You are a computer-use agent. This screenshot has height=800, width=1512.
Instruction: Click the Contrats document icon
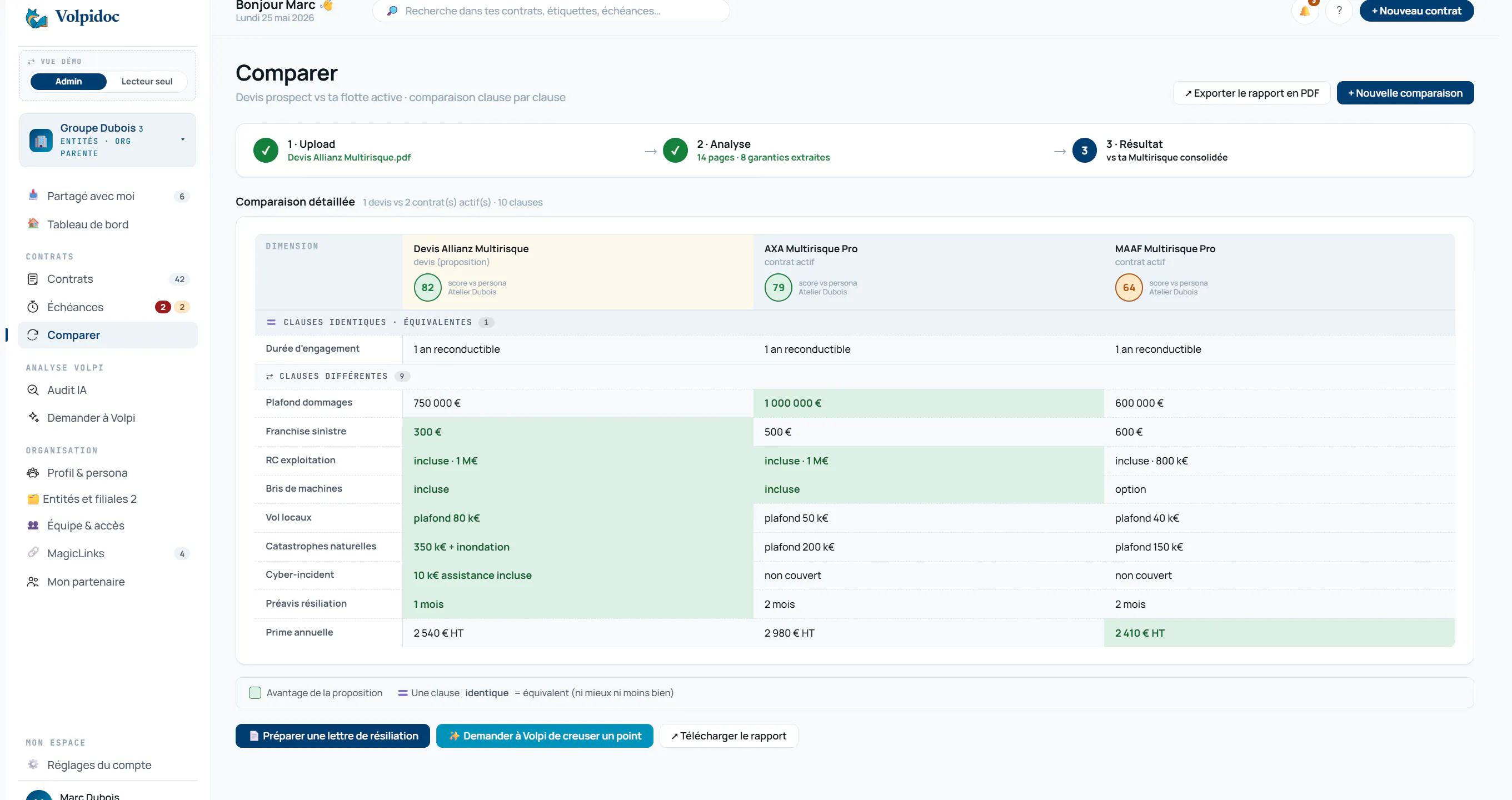click(33, 279)
